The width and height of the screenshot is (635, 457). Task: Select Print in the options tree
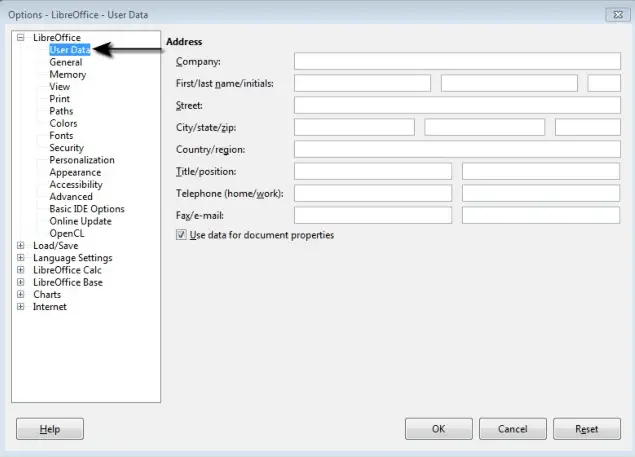coord(60,99)
